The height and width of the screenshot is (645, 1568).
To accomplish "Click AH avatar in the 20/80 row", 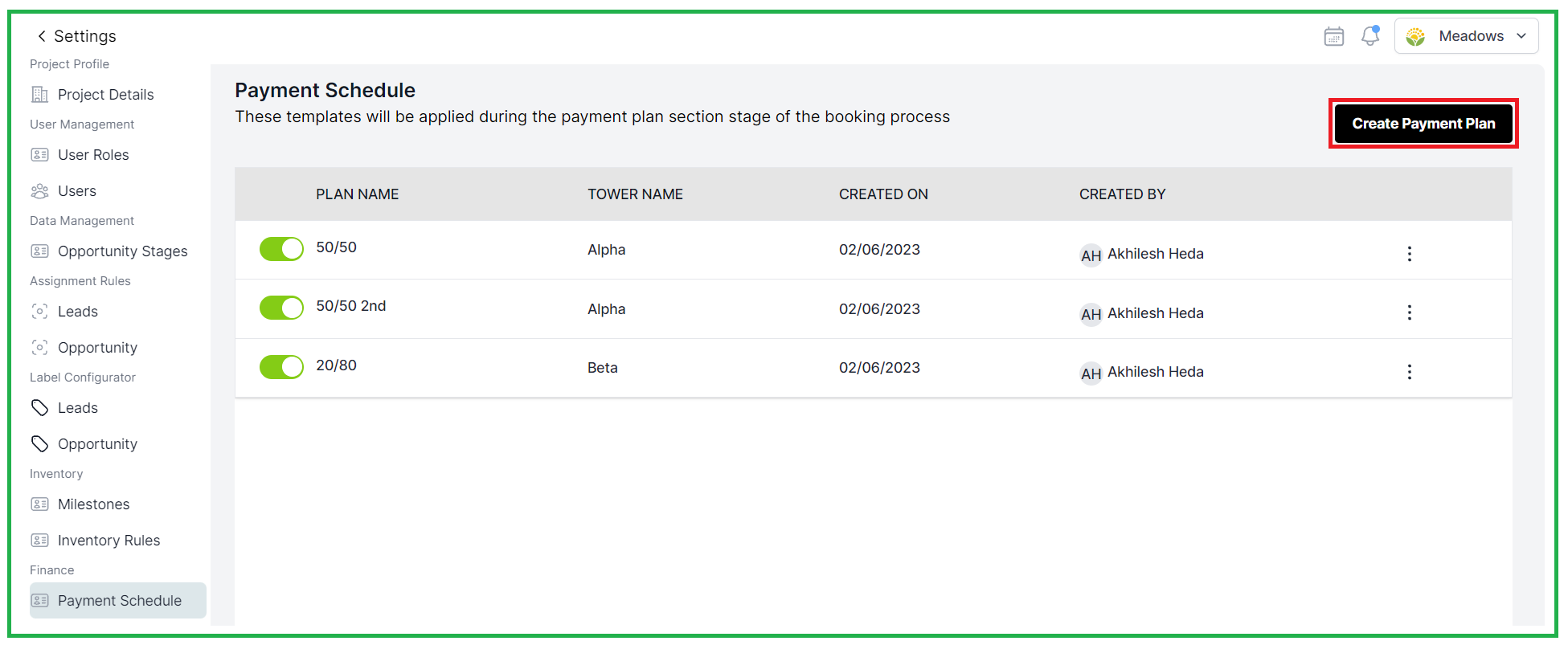I will click(1091, 374).
